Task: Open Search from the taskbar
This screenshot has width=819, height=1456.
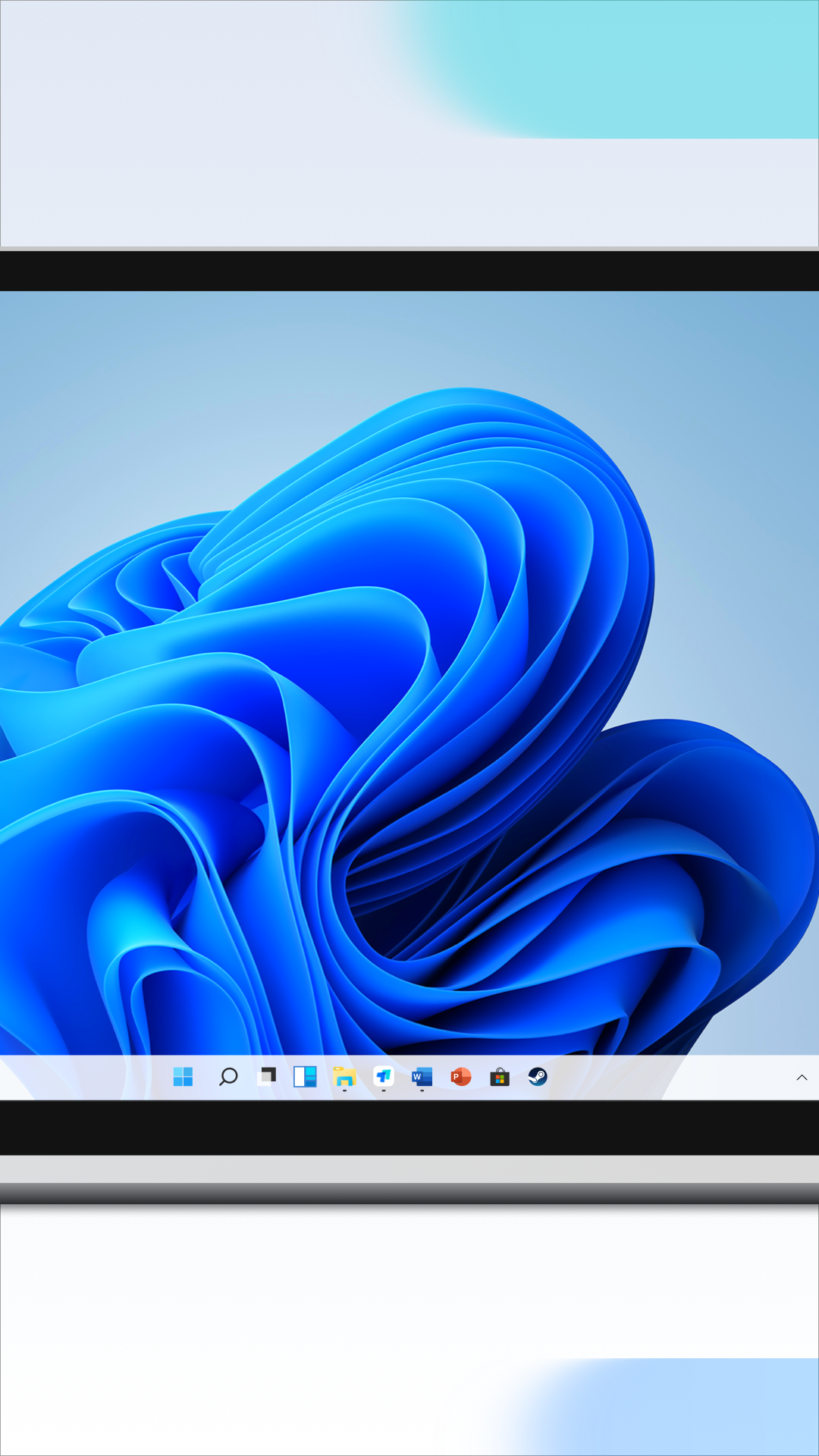Action: tap(227, 1076)
